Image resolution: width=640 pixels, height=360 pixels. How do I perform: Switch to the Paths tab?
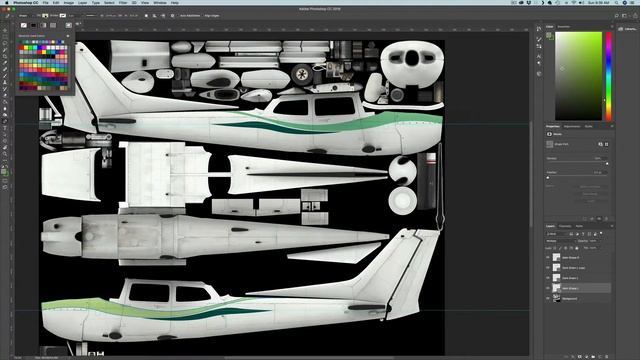point(579,226)
